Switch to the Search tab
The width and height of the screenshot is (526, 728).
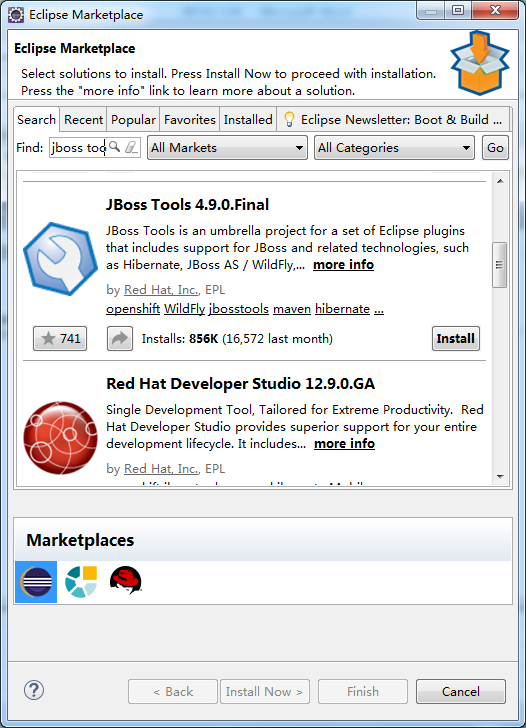(x=36, y=119)
